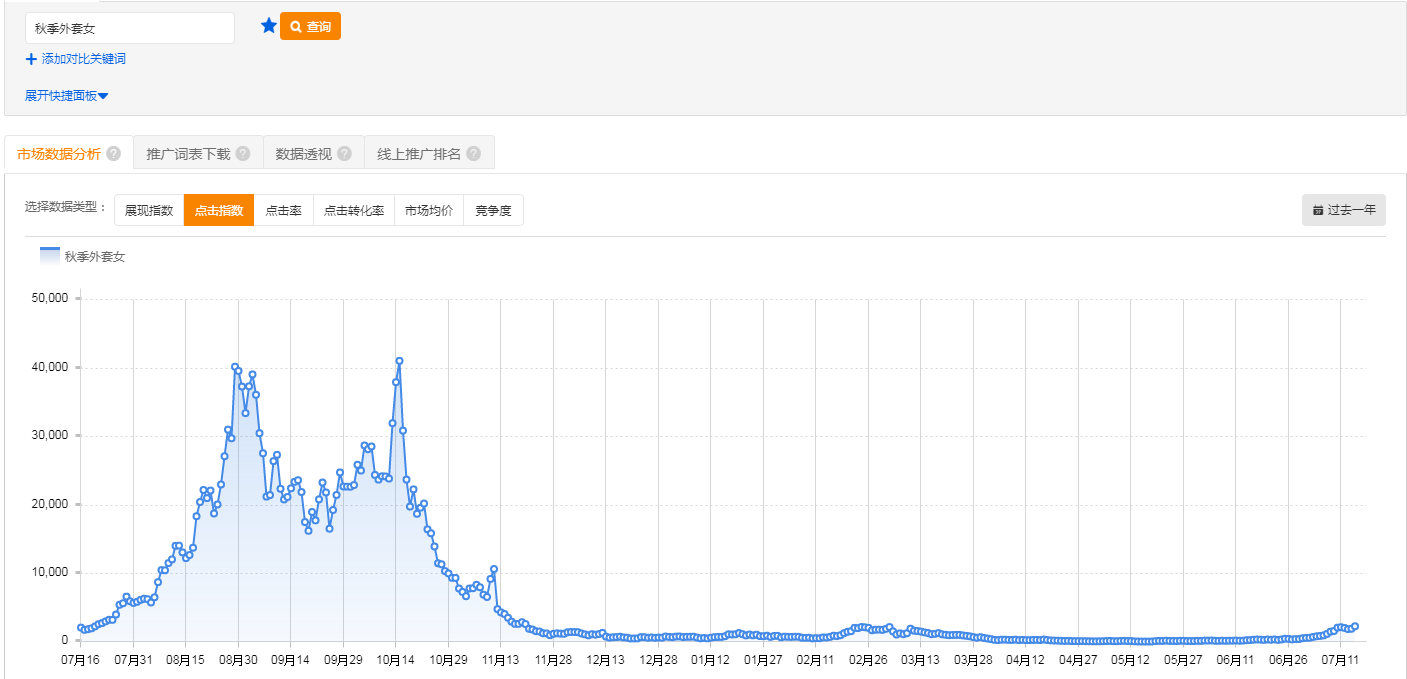Viewport: 1407px width, 679px height.
Task: Expand the 展开快捷面板 quick panel
Action: [x=66, y=96]
